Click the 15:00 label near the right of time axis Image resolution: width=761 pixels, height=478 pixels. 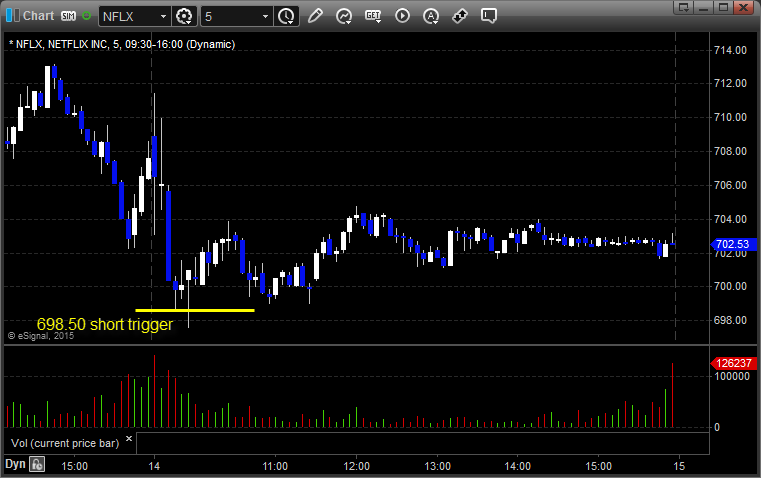598,466
